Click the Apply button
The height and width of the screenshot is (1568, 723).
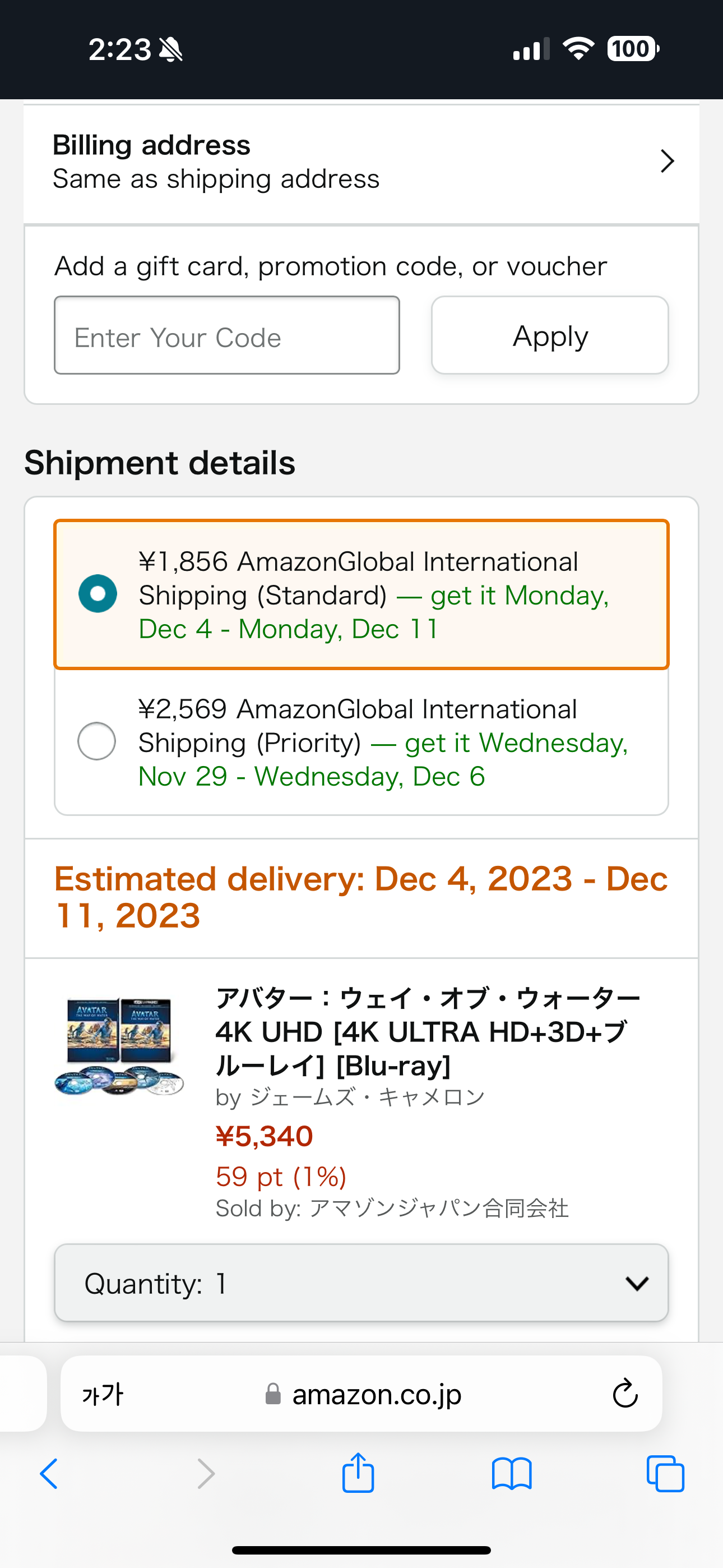pos(550,335)
